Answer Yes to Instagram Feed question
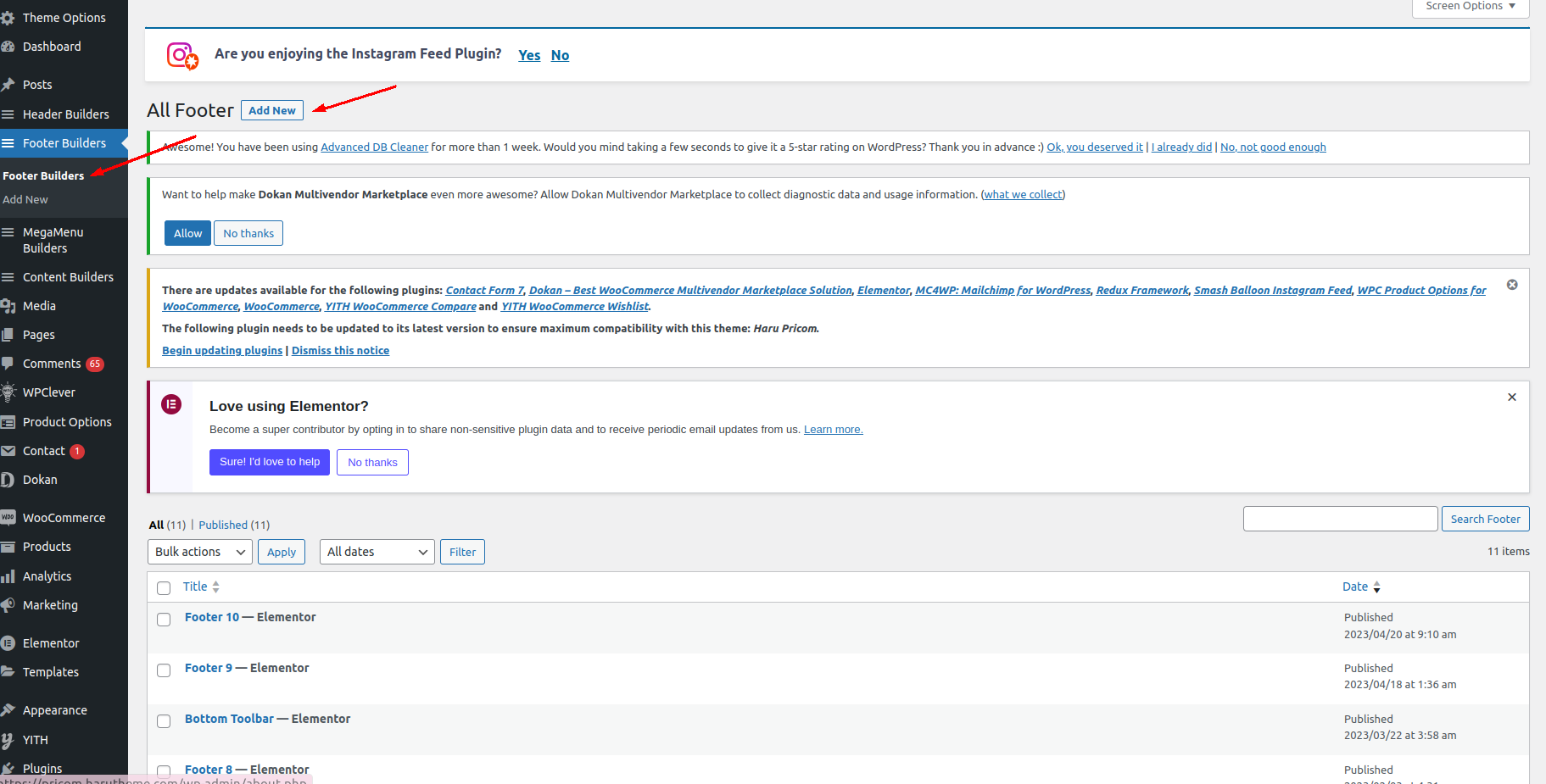 point(529,55)
